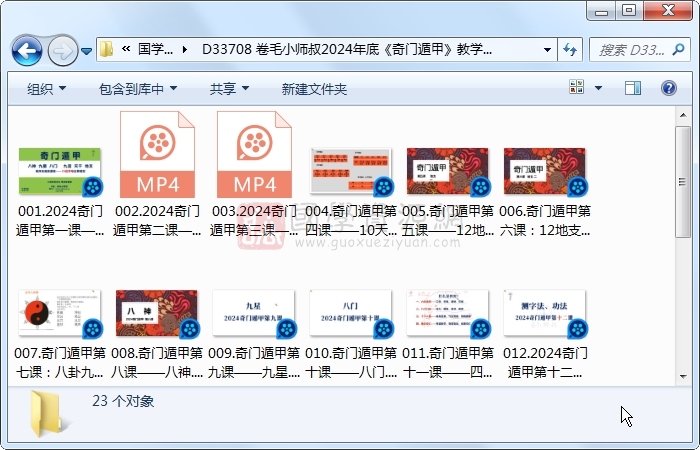Click file name 007.奇门遁甲第七课：八卦九
The image size is (700, 450).
click(x=60, y=362)
